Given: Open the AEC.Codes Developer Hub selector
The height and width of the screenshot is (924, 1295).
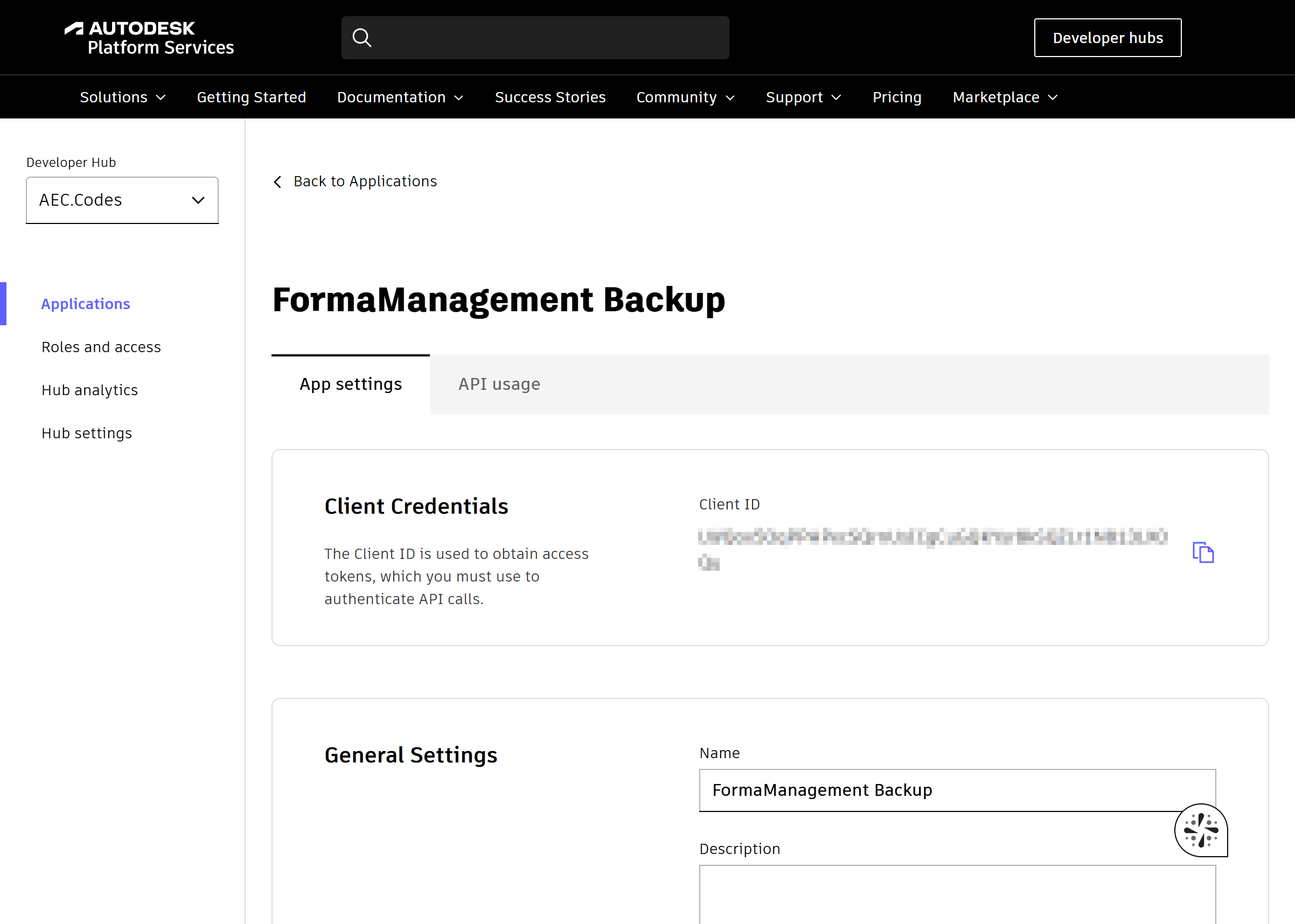Looking at the screenshot, I should (x=122, y=200).
